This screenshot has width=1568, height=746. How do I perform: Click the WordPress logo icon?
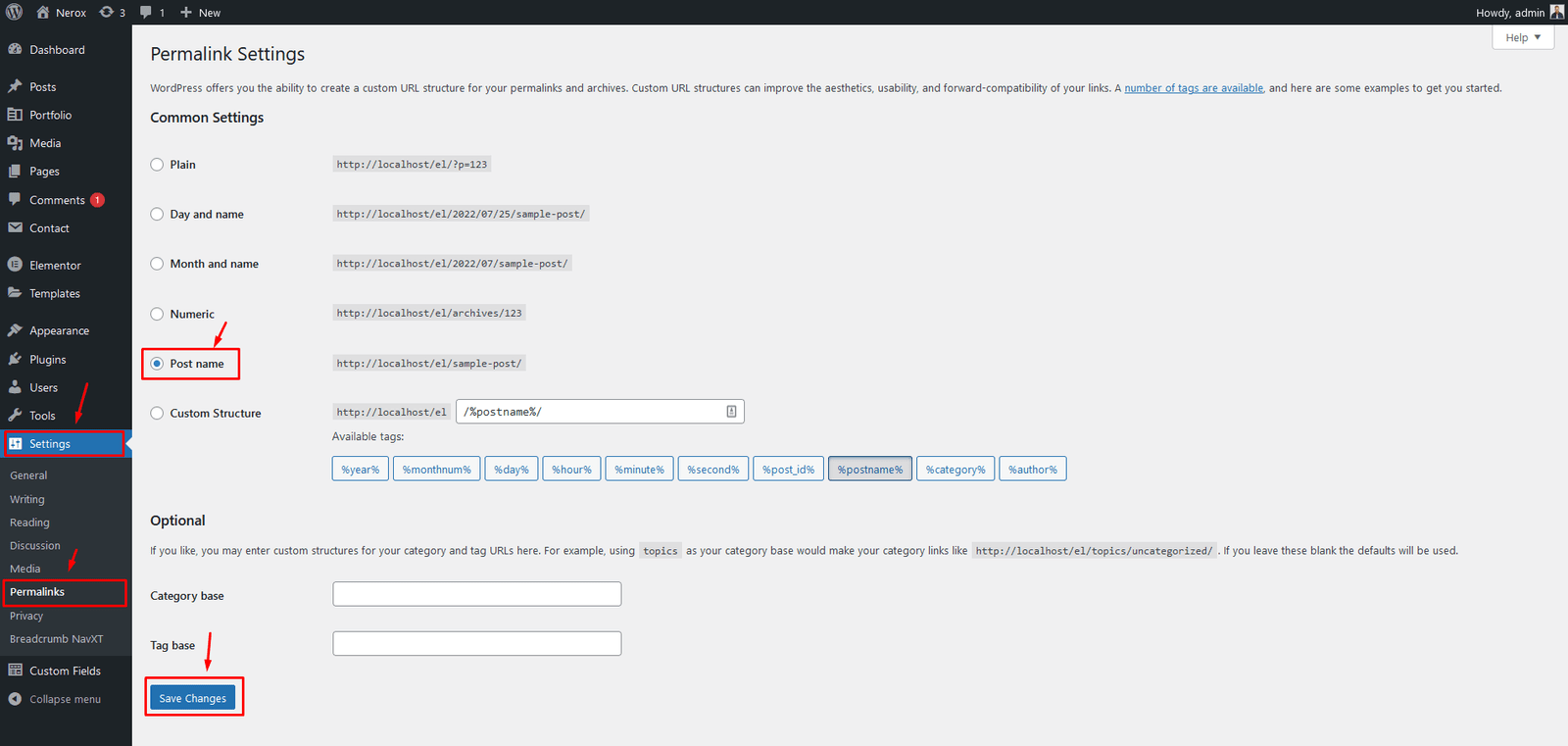(14, 12)
